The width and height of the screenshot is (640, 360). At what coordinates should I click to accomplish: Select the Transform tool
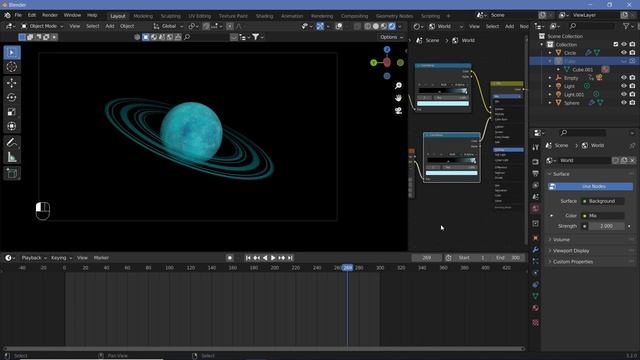point(12,126)
